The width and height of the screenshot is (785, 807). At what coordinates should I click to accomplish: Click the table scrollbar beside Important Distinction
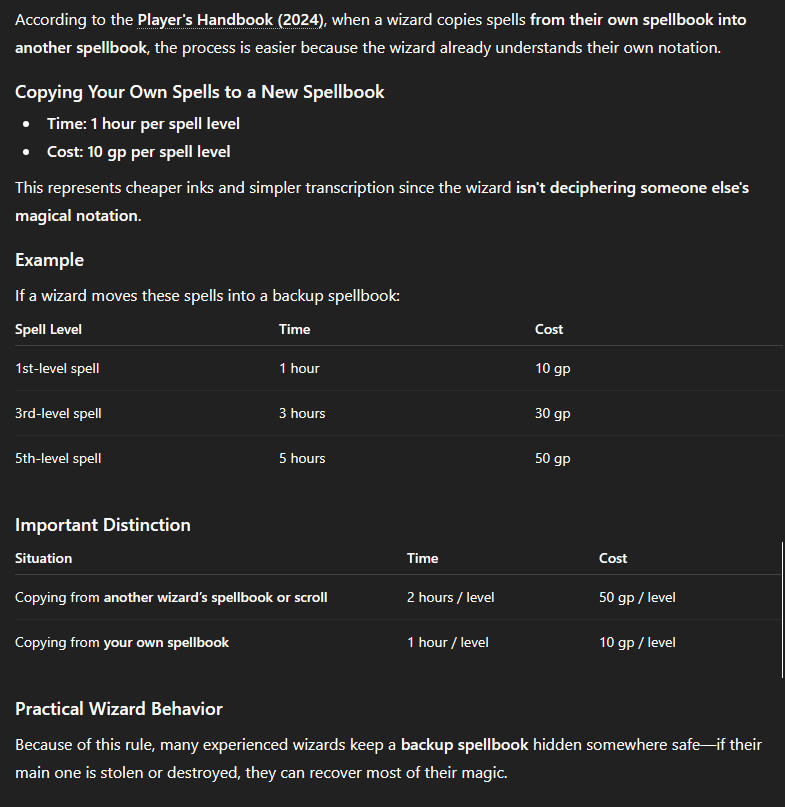pyautogui.click(x=782, y=610)
